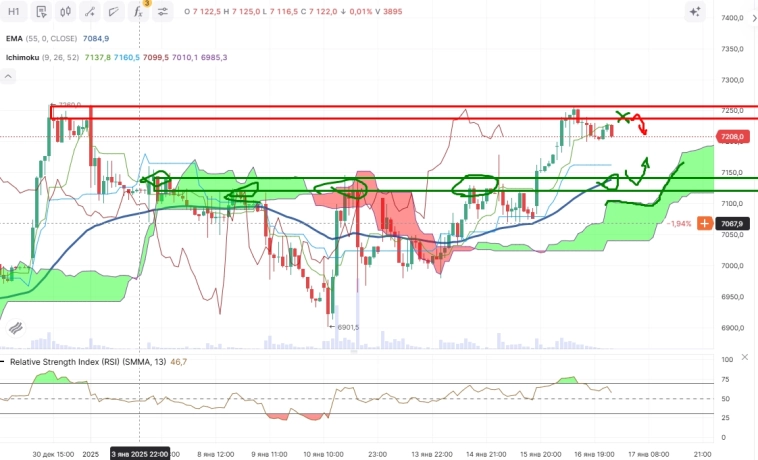The width and height of the screenshot is (758, 460).
Task: Click time label 8 янв 12:00
Action: (216, 454)
